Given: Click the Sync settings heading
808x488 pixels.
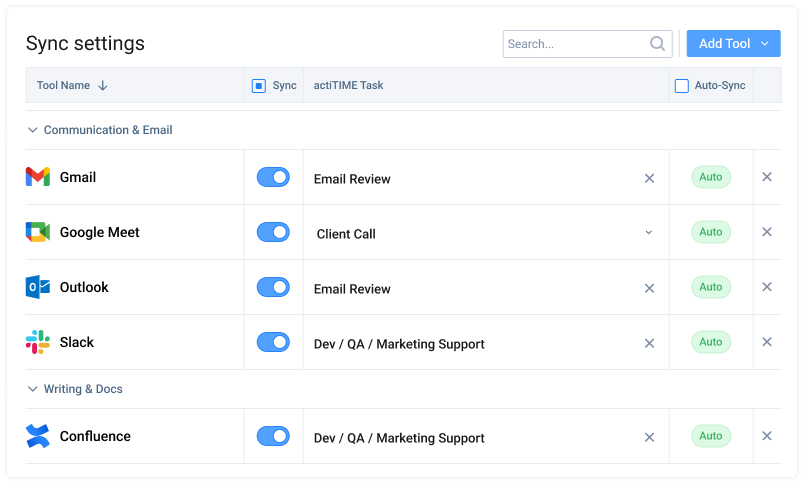Looking at the screenshot, I should 85,43.
